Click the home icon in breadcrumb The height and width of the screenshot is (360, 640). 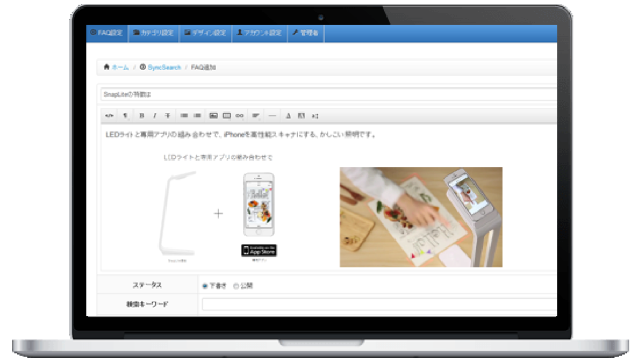click(107, 67)
